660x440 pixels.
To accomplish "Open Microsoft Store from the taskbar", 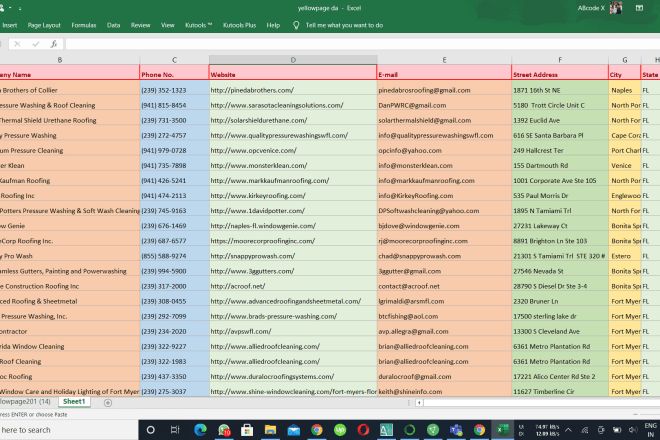I will tap(247, 430).
